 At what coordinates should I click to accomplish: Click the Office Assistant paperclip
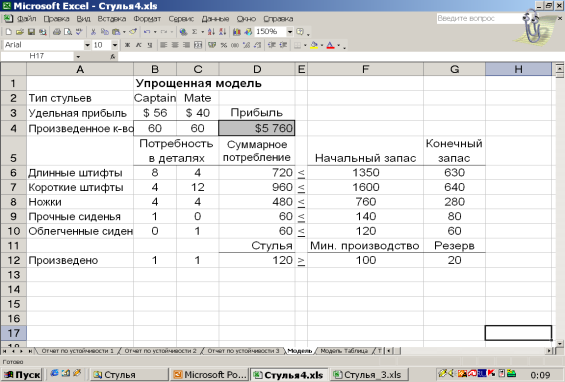[534, 26]
